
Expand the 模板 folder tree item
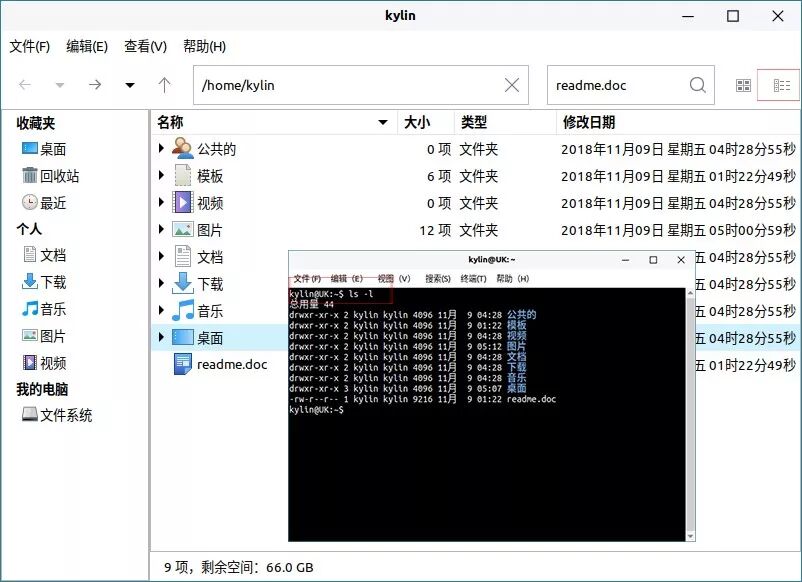(163, 175)
